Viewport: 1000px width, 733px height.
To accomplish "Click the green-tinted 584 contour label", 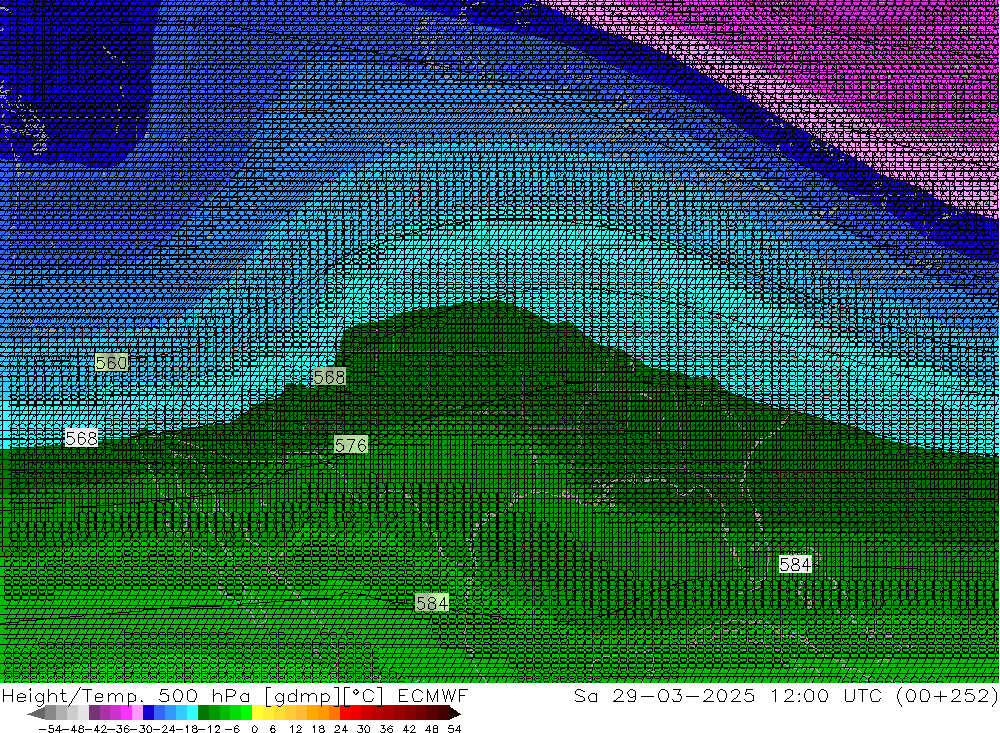I will click(432, 603).
